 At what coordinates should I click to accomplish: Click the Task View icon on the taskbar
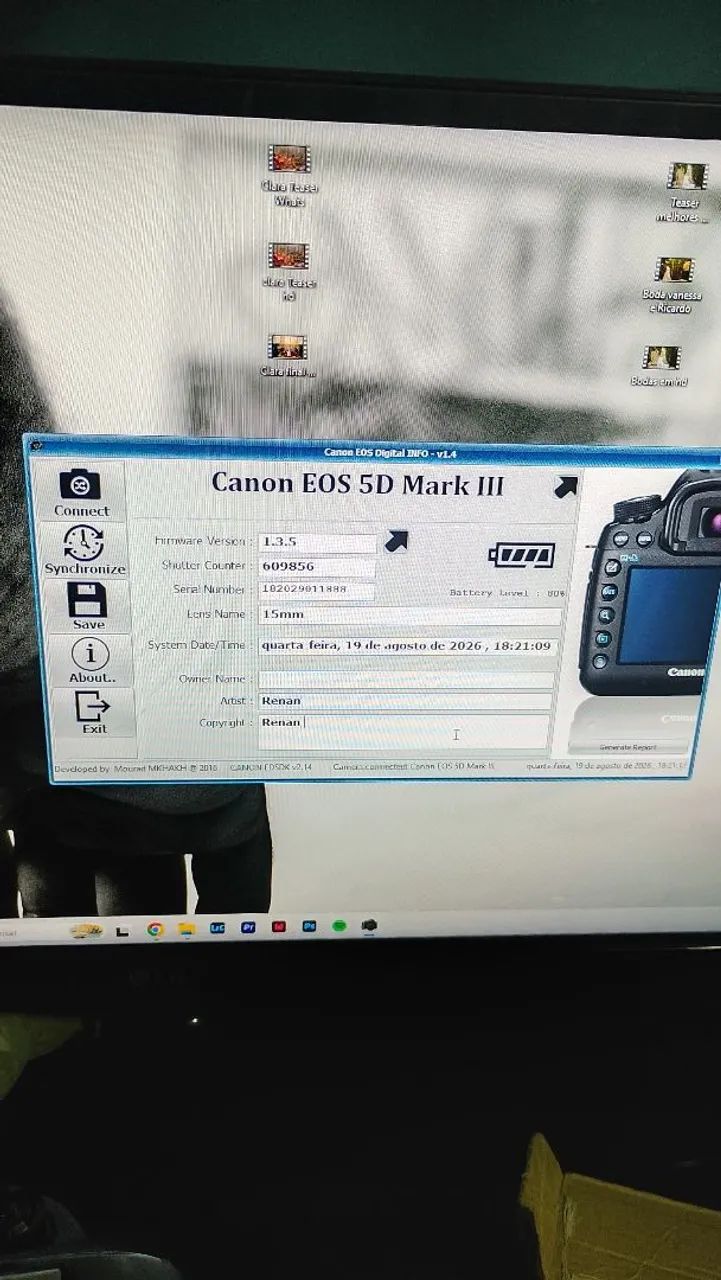(123, 931)
